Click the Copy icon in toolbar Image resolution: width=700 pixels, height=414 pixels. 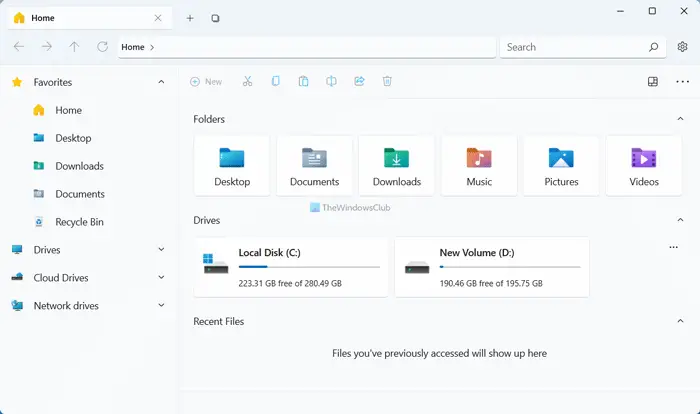(275, 81)
